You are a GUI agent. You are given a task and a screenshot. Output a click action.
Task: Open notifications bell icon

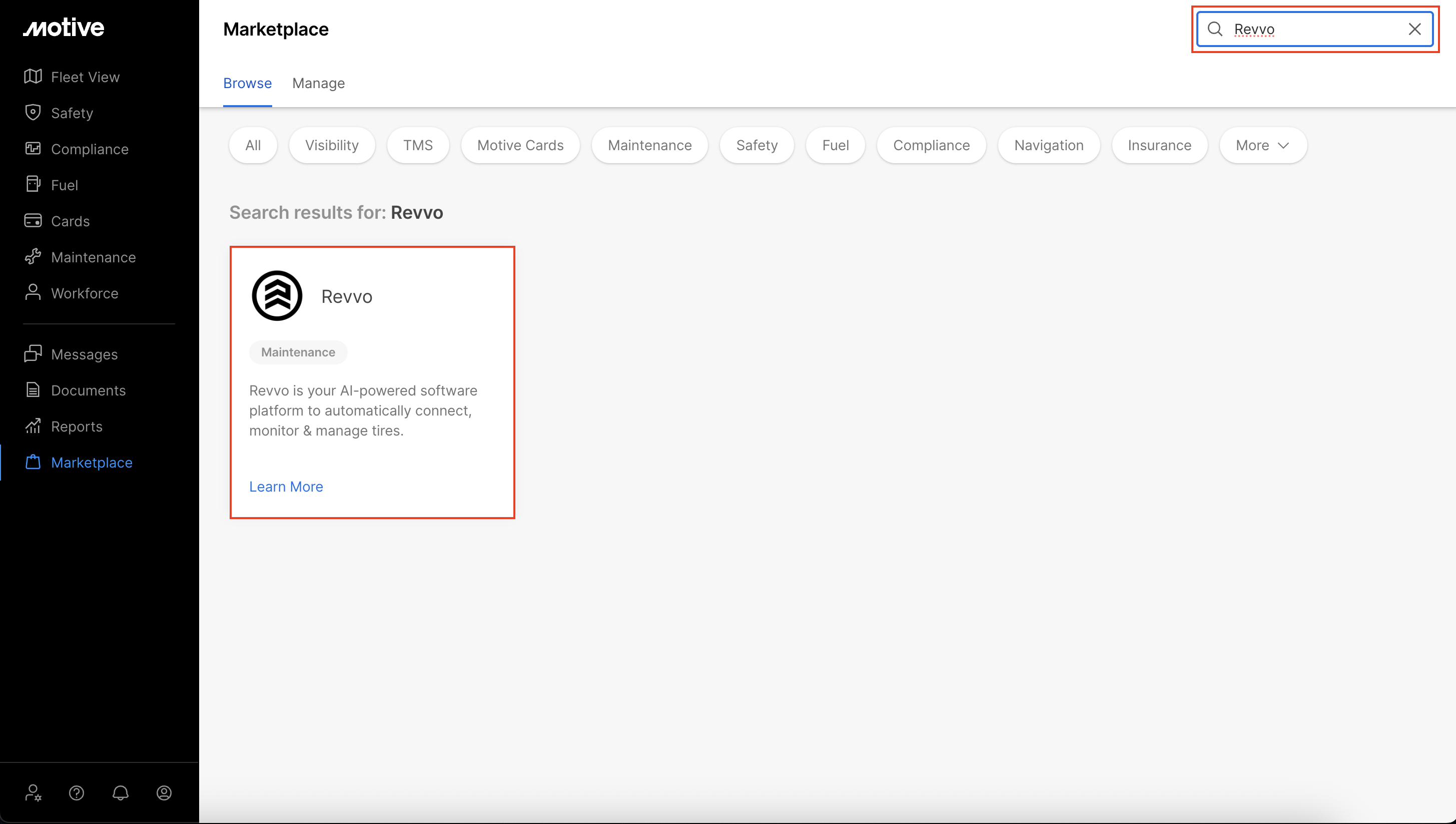[x=121, y=793]
